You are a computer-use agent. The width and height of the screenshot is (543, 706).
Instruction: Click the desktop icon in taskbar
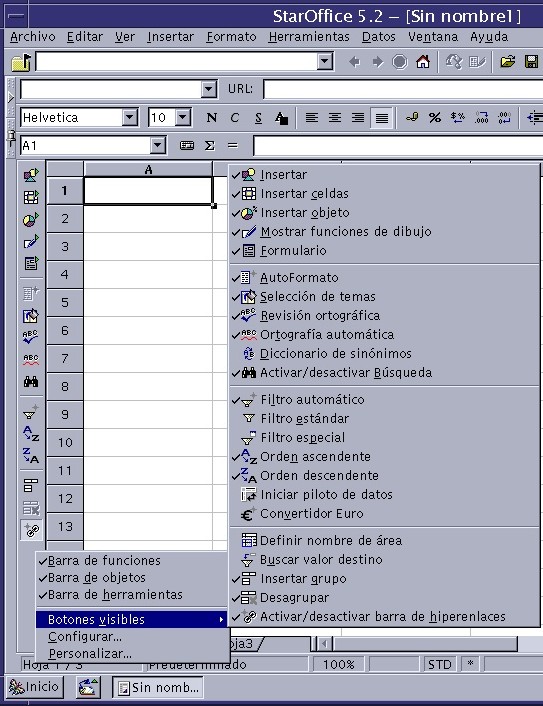(x=88, y=687)
